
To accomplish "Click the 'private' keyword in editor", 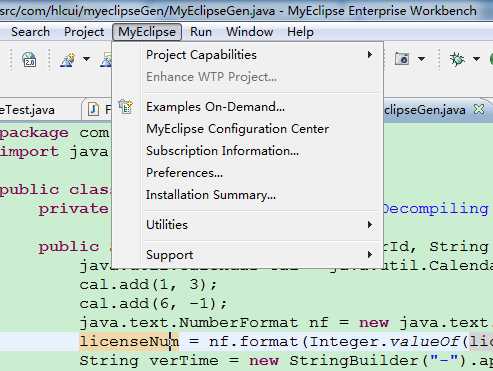I will [73, 209].
